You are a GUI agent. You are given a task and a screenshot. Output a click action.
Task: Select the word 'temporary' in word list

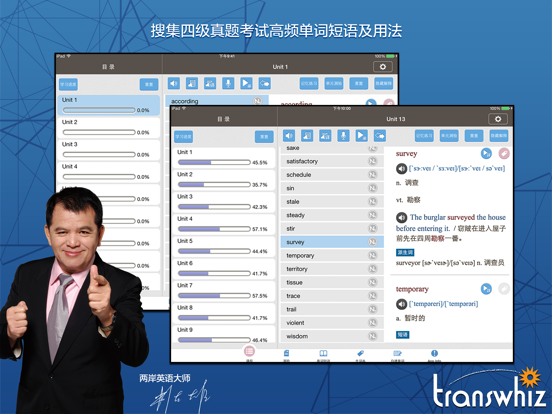(332, 256)
